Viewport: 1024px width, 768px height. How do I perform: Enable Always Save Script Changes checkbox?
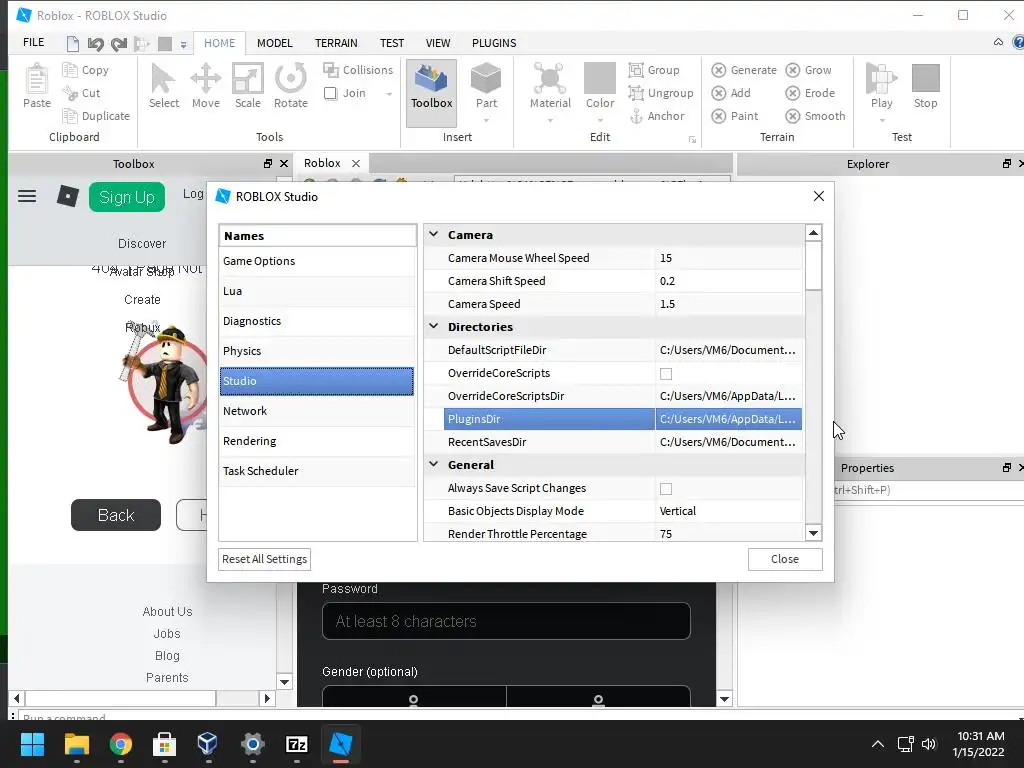point(665,488)
